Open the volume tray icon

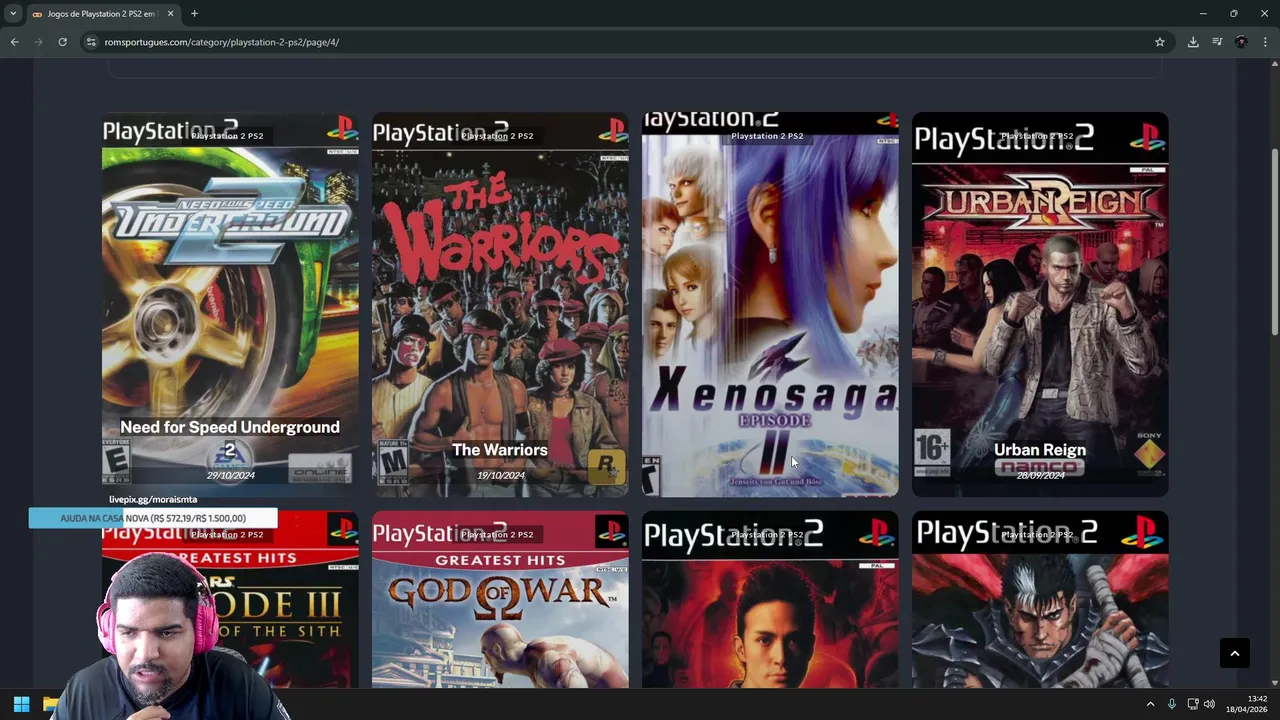point(1209,704)
